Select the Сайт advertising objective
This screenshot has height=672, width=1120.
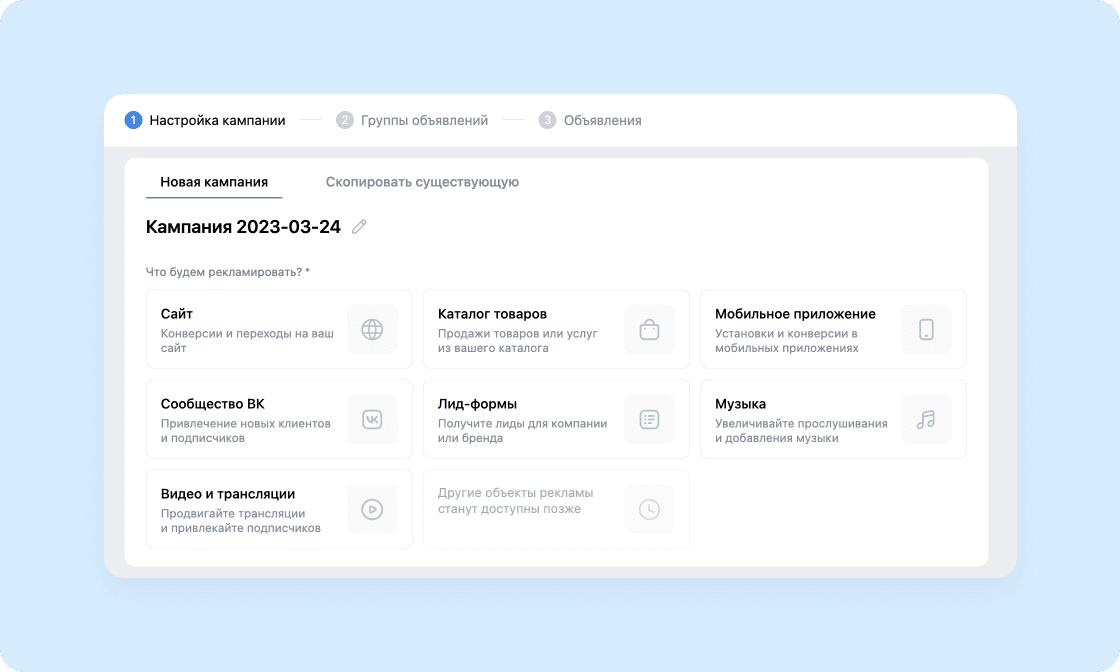pyautogui.click(x=250, y=329)
